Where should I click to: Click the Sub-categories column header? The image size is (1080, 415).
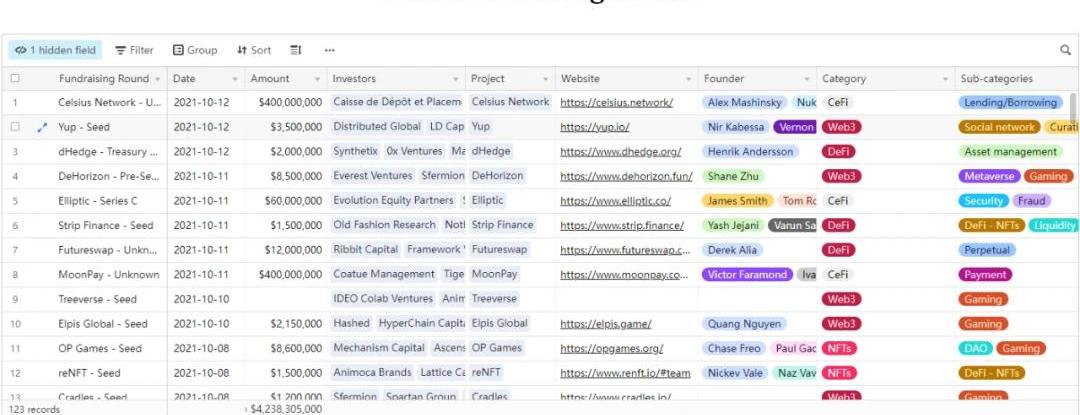(x=996, y=79)
